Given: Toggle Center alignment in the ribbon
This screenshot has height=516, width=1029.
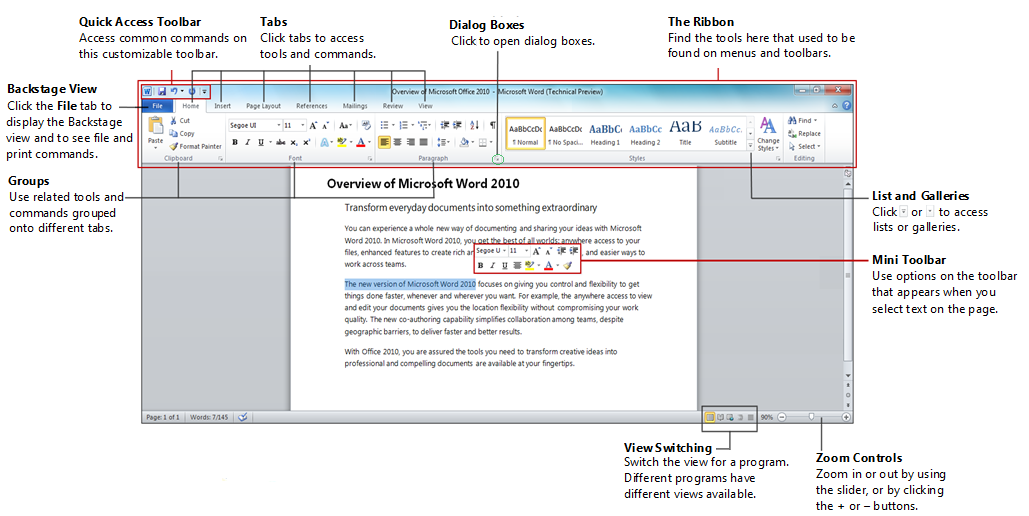Looking at the screenshot, I should click(x=398, y=142).
